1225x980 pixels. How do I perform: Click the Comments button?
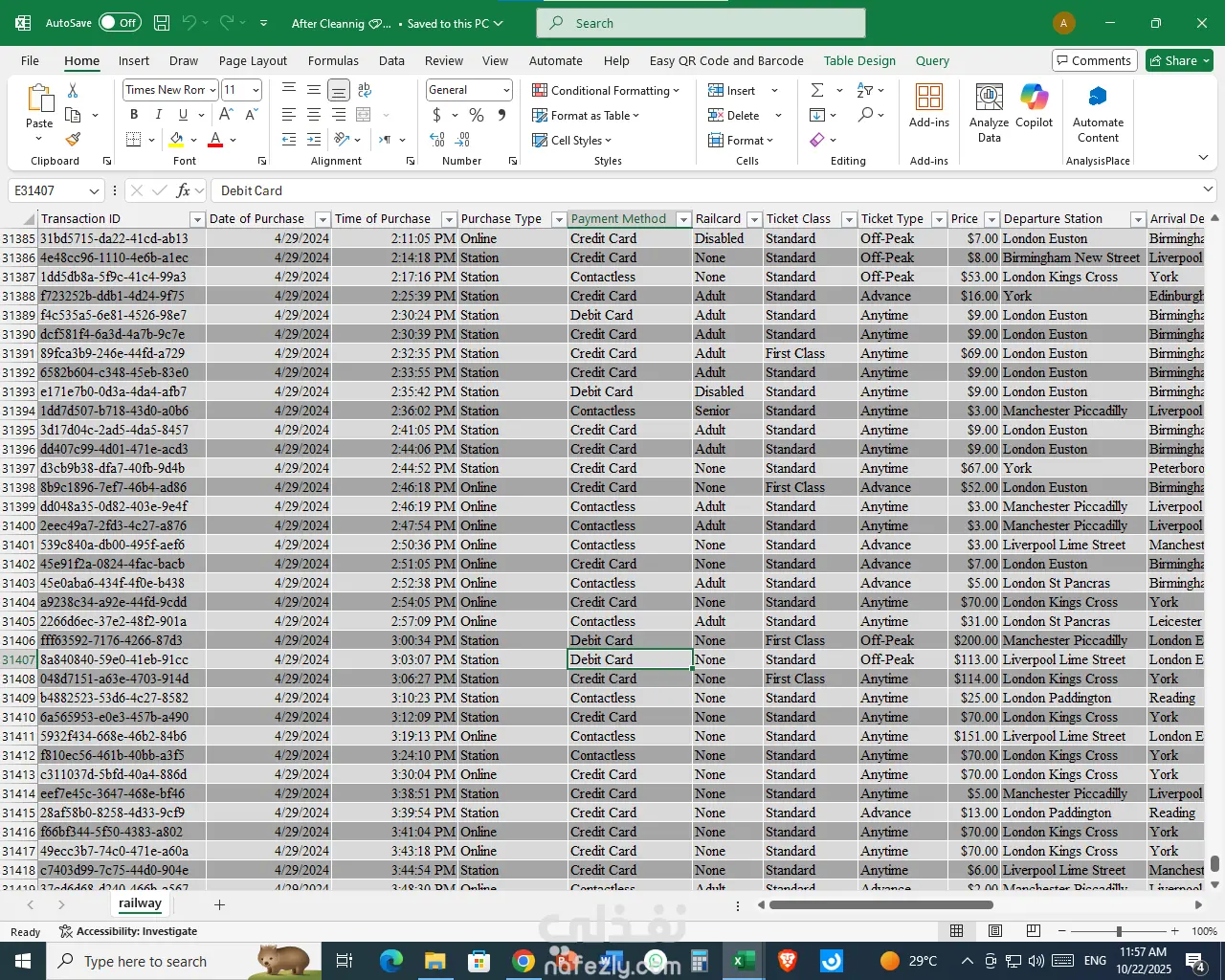[1094, 60]
